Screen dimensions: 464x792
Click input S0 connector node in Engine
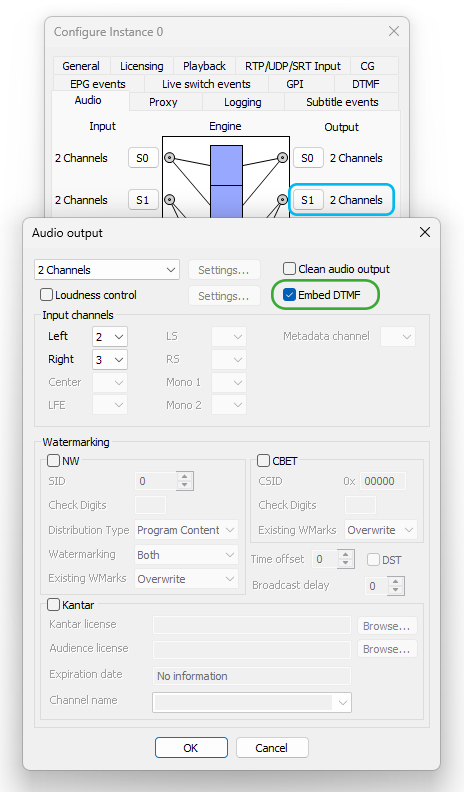[170, 158]
